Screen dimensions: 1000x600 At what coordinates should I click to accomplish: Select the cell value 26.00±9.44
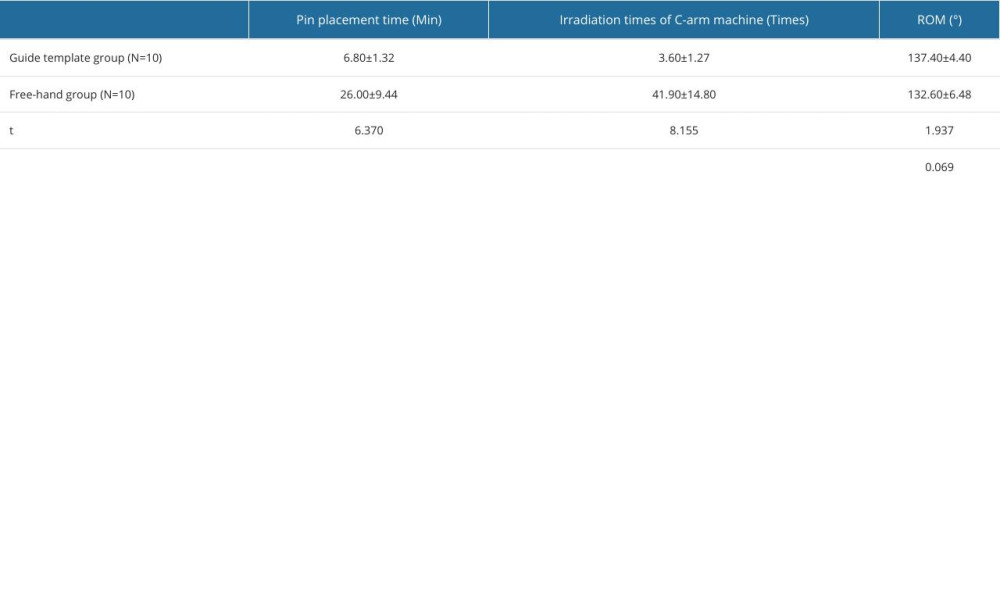369,94
